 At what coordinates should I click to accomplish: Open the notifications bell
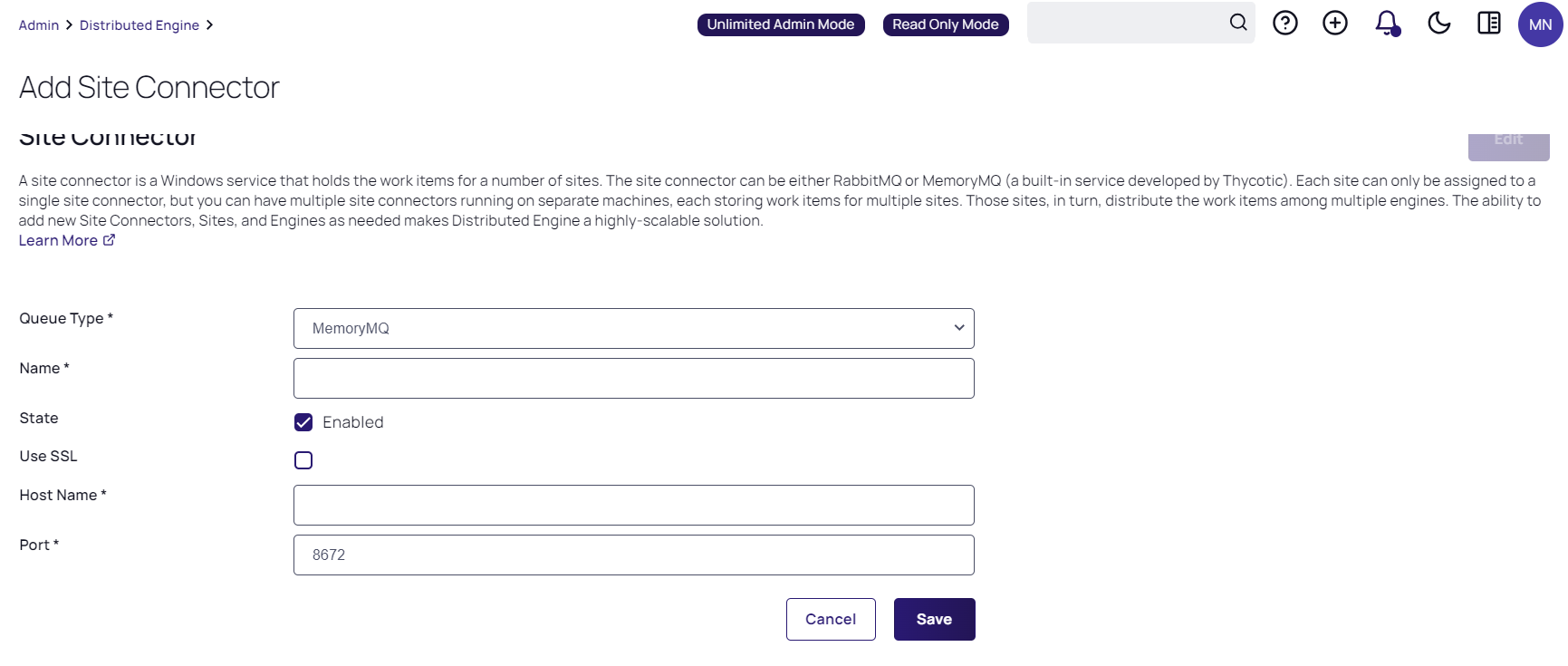click(x=1386, y=23)
